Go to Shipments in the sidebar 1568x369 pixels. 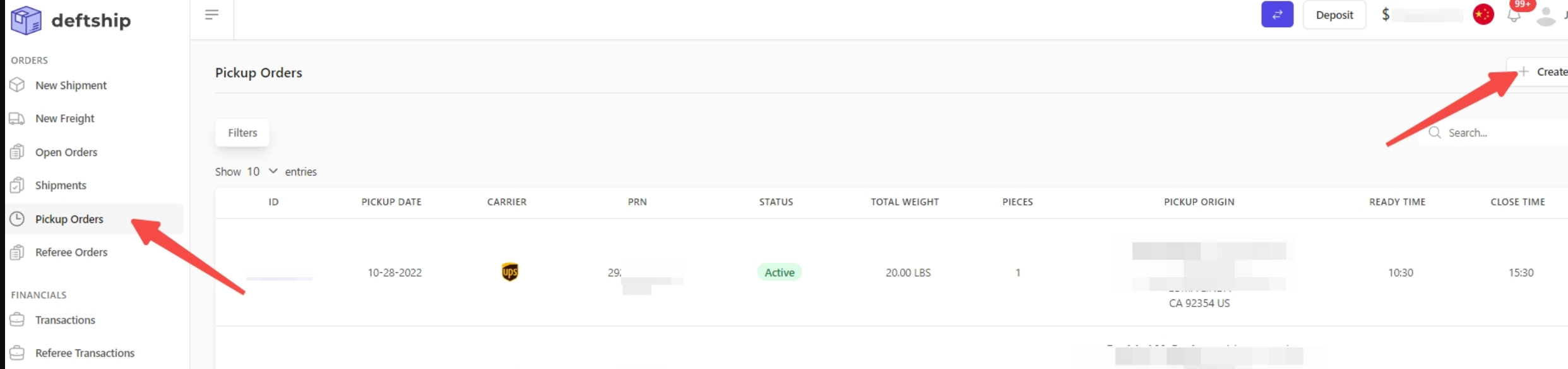pos(61,185)
